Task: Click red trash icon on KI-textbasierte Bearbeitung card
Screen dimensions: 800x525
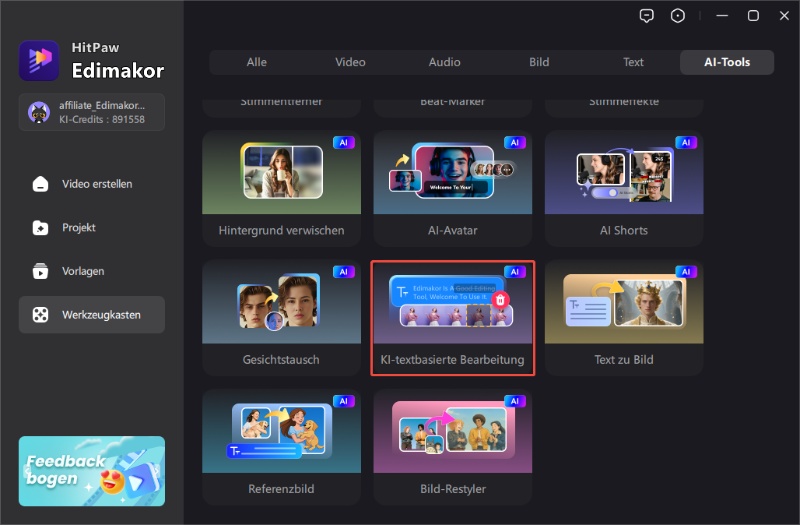Action: [x=501, y=299]
